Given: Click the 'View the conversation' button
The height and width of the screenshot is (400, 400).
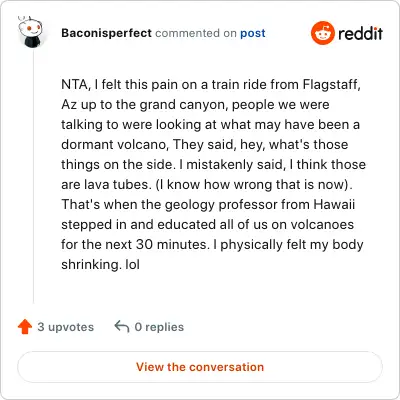Looking at the screenshot, I should point(200,367).
